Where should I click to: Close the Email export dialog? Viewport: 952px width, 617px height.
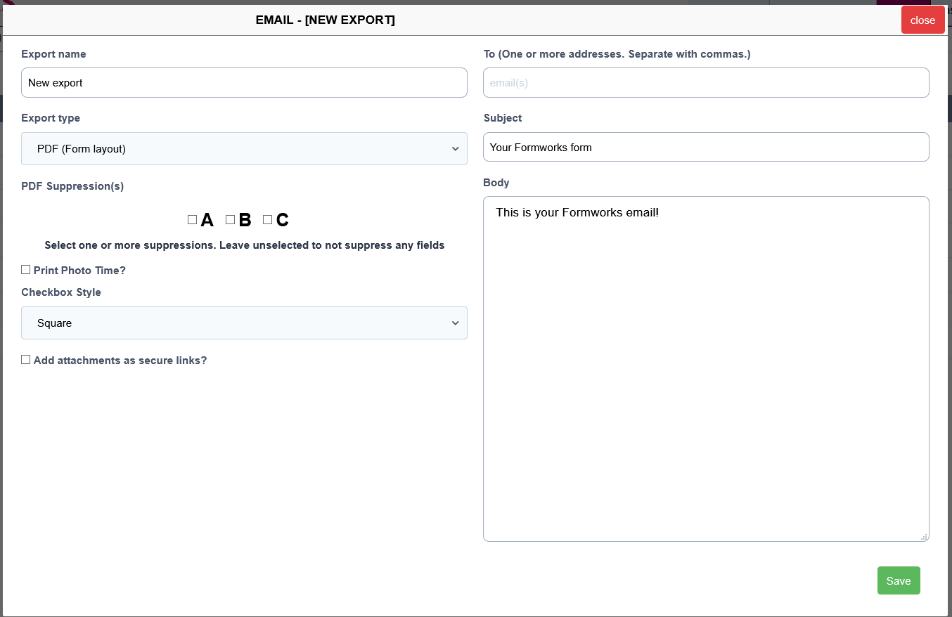(923, 20)
